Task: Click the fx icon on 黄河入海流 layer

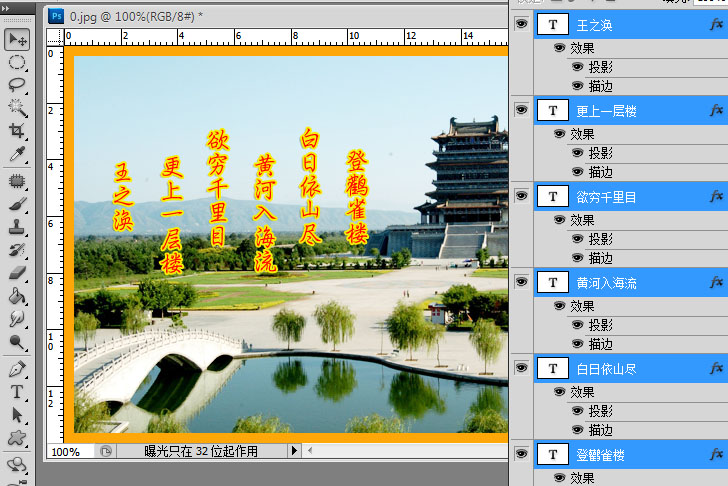Action: pyautogui.click(x=716, y=282)
